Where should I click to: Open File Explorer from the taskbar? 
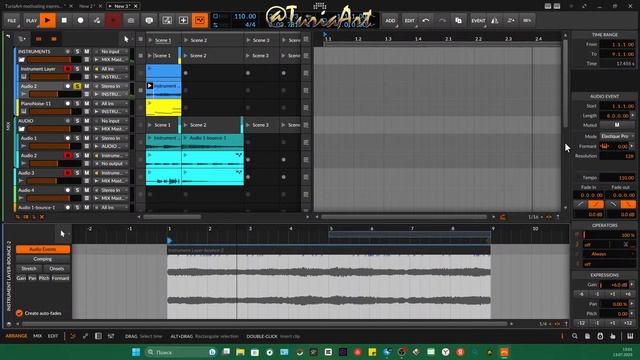(x=240, y=352)
